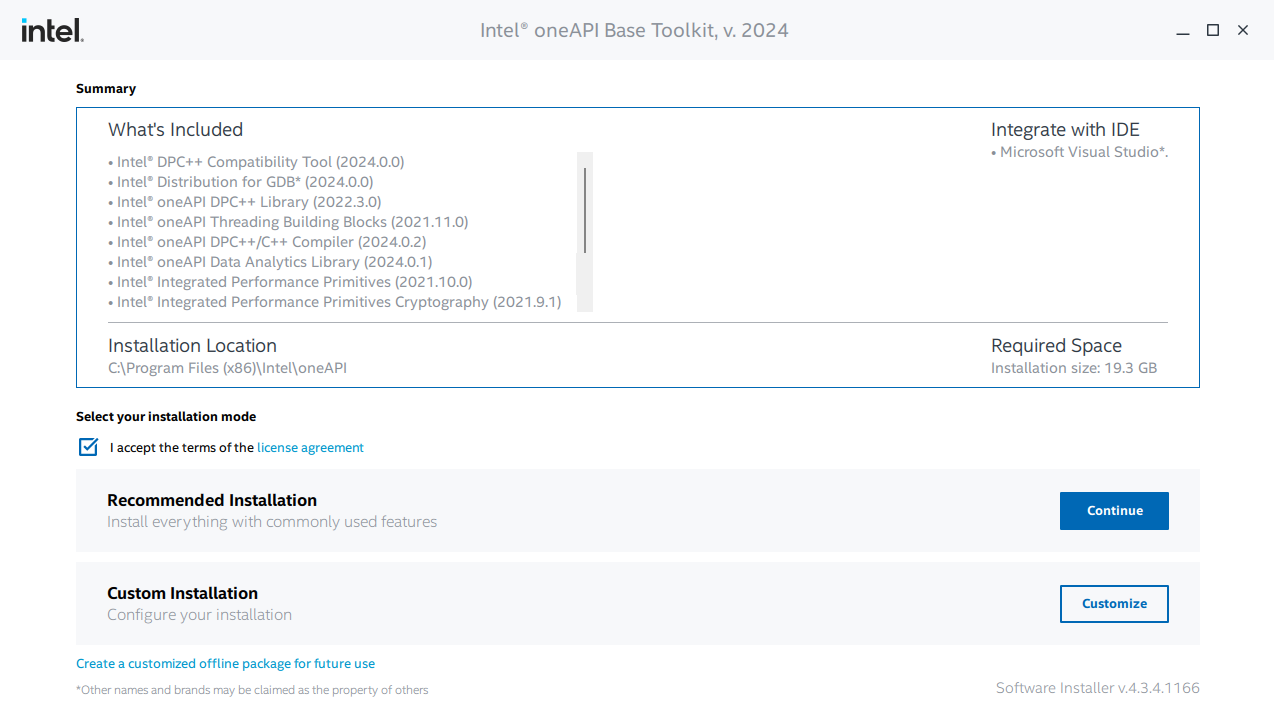Select Intel DPC++ Compatibility Tool (2024.0.0)
The height and width of the screenshot is (716, 1274).
tap(256, 162)
